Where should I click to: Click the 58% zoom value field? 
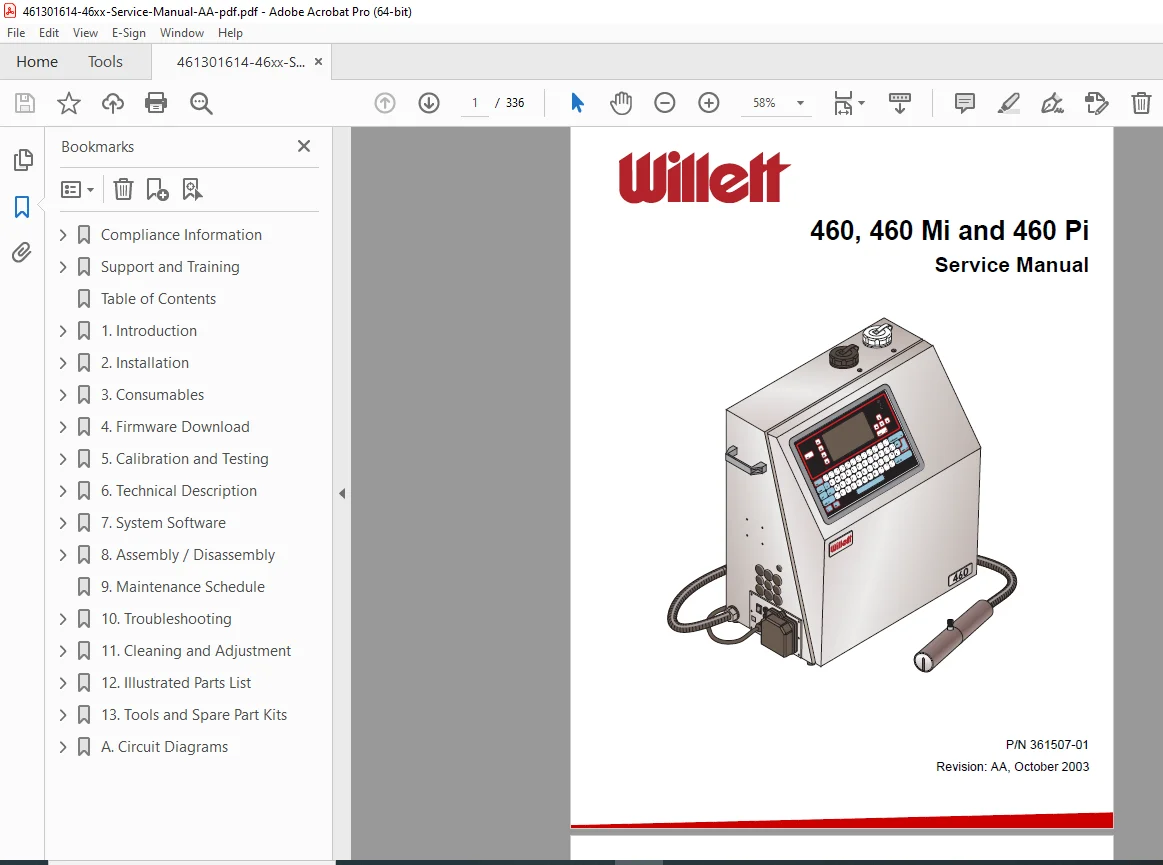(x=764, y=103)
